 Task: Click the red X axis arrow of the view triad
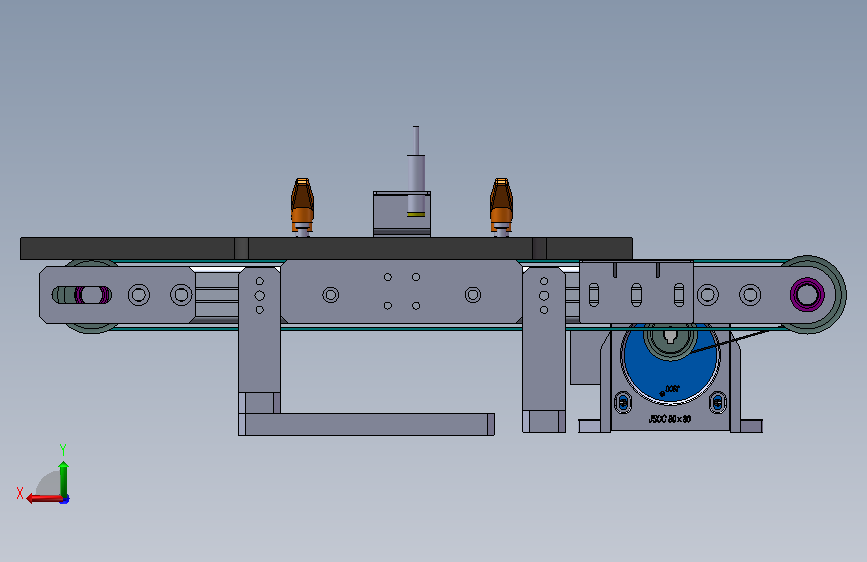pyautogui.click(x=44, y=499)
